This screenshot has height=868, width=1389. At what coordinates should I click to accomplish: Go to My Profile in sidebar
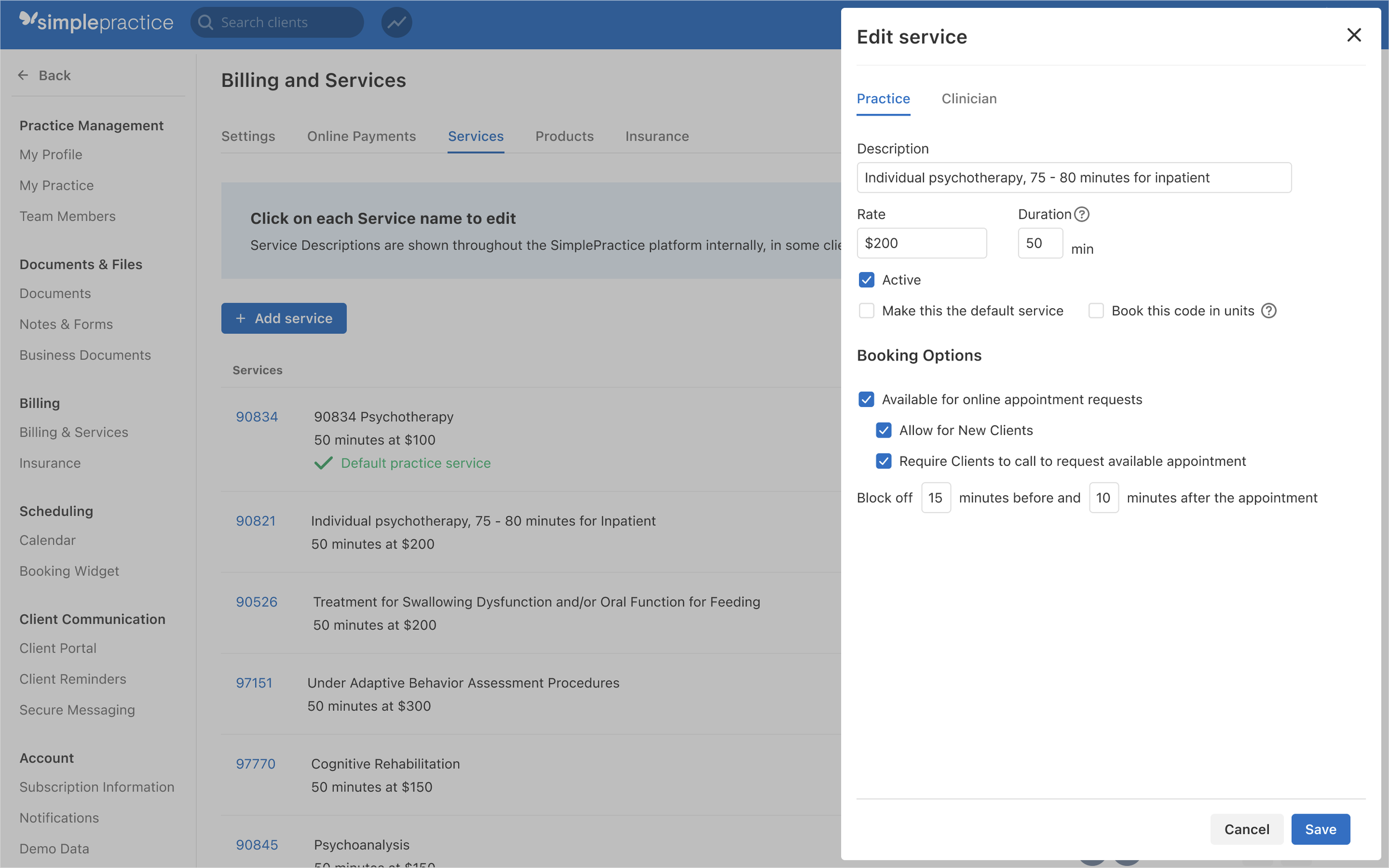pos(51,154)
